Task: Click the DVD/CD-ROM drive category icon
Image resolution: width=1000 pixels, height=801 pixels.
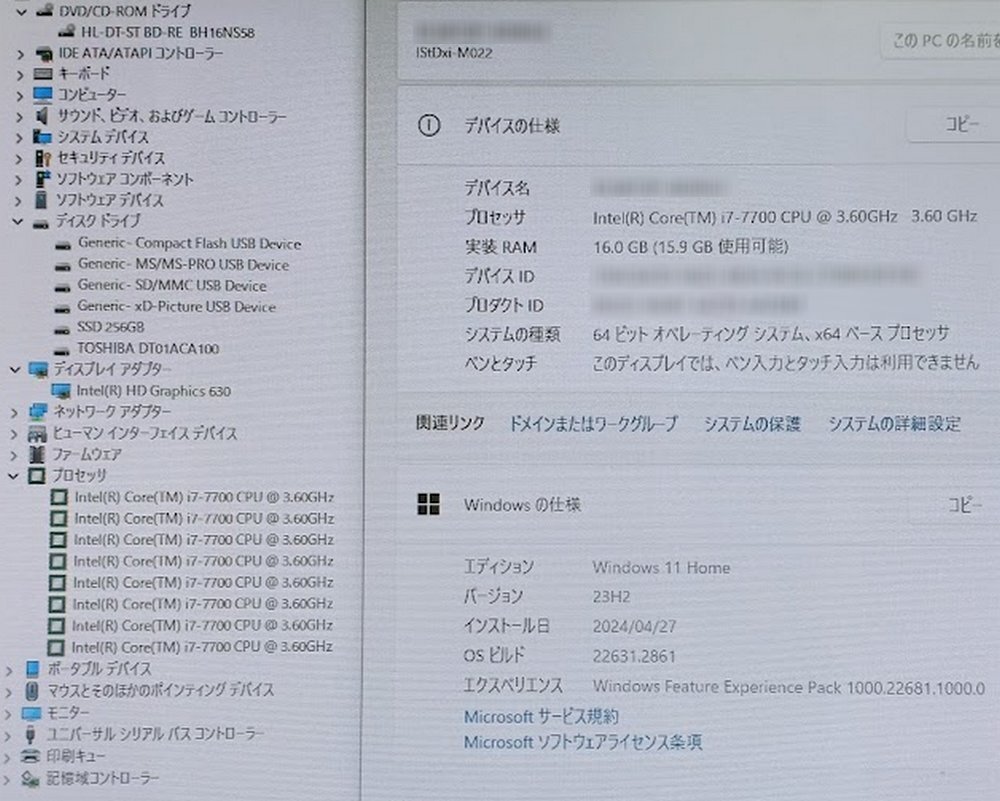Action: [x=44, y=11]
